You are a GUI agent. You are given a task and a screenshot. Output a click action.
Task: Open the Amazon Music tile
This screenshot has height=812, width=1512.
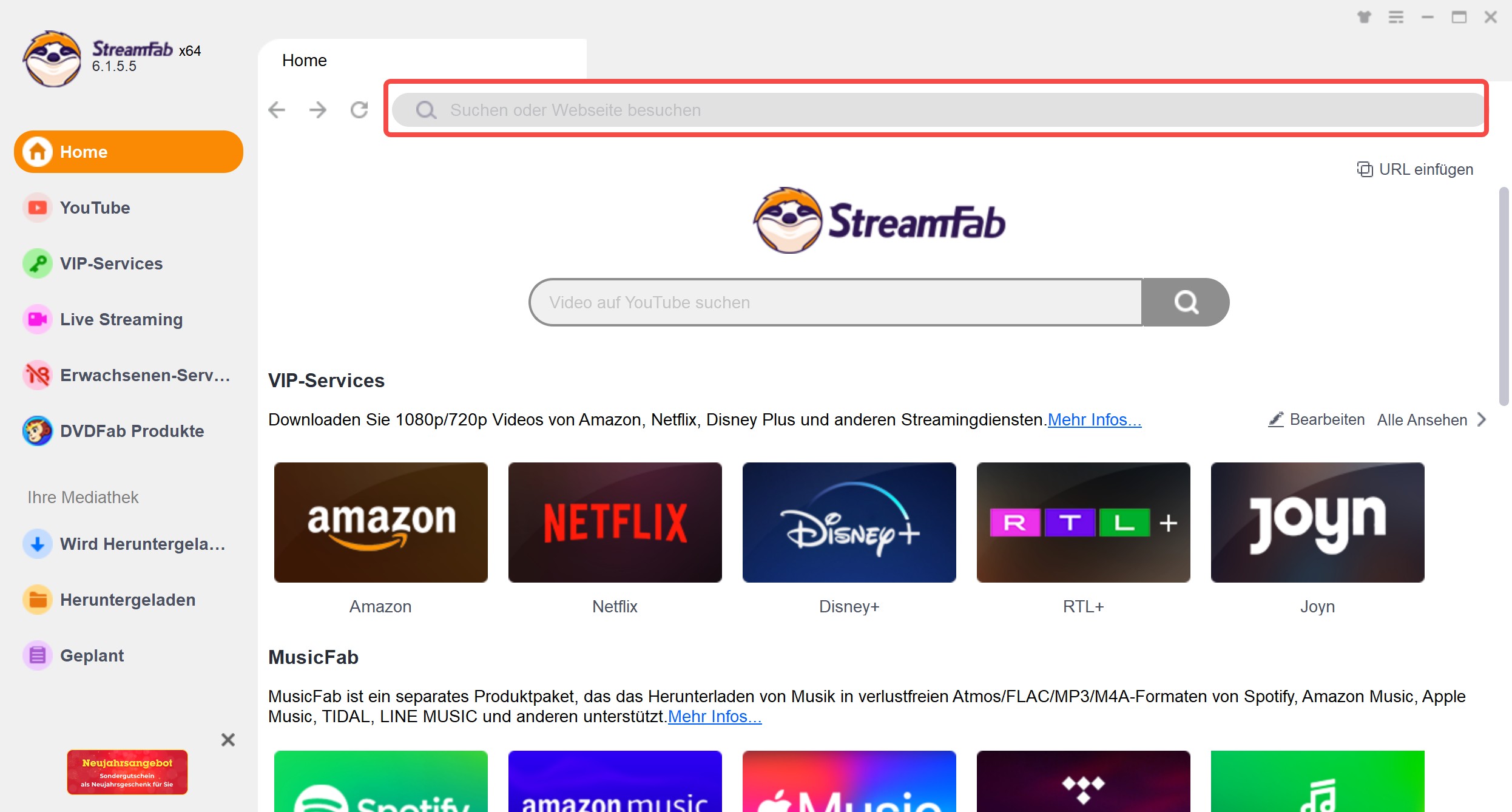tap(615, 781)
